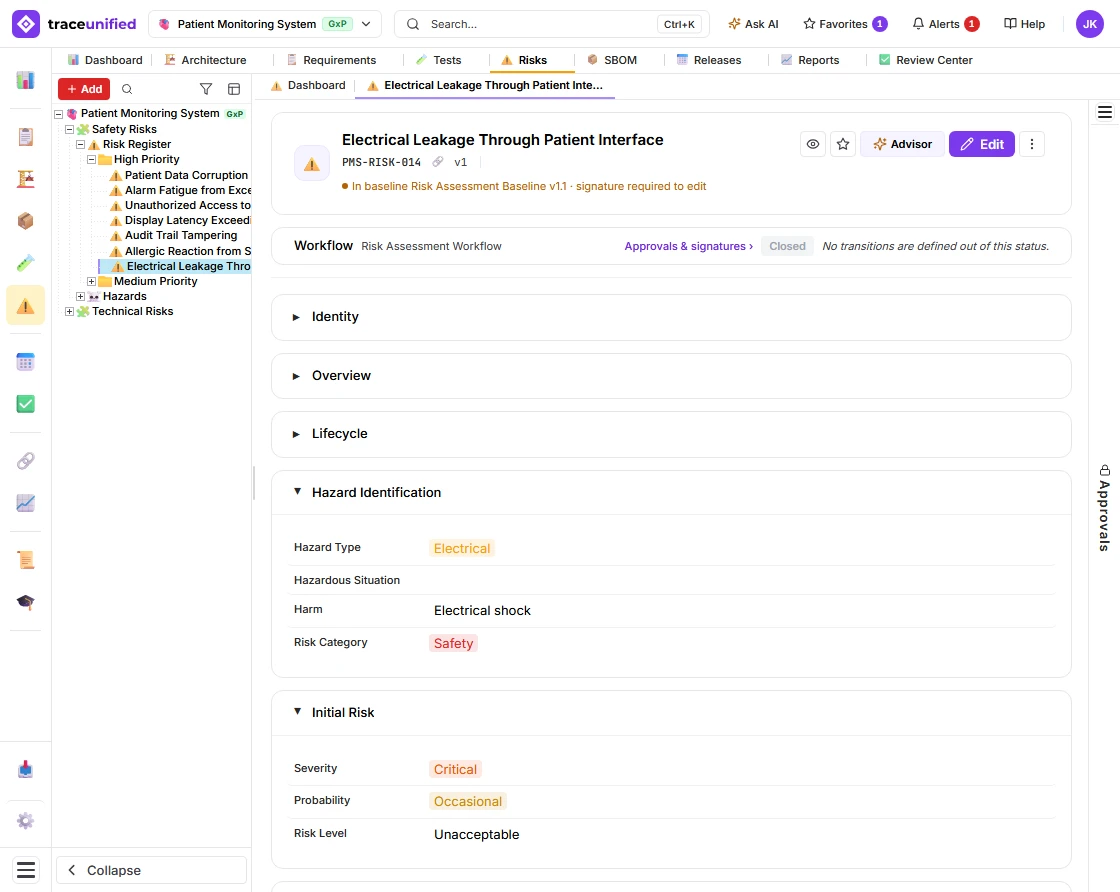Viewport: 1120px width, 892px height.
Task: Open the settings gear sidebar icon
Action: tap(26, 821)
